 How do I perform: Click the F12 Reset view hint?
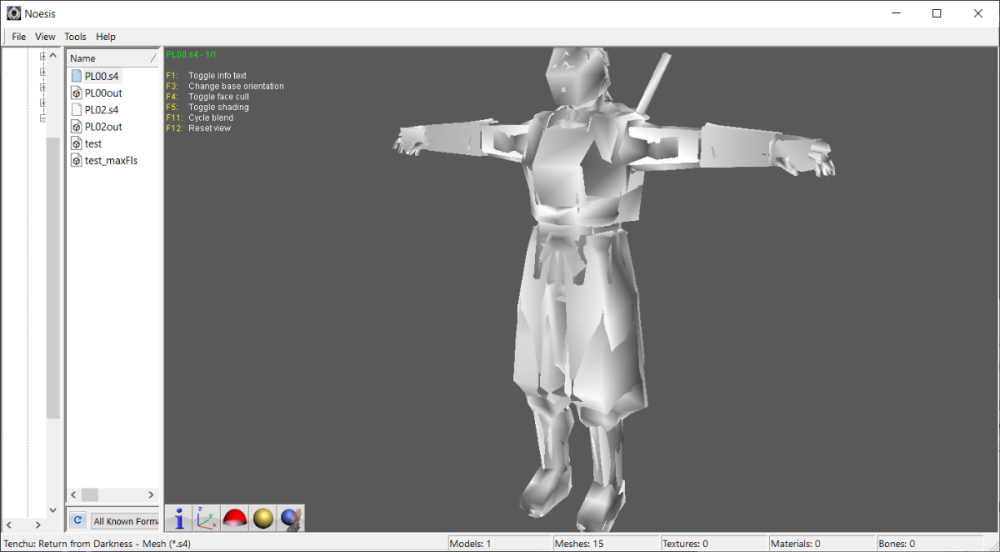click(x=198, y=128)
